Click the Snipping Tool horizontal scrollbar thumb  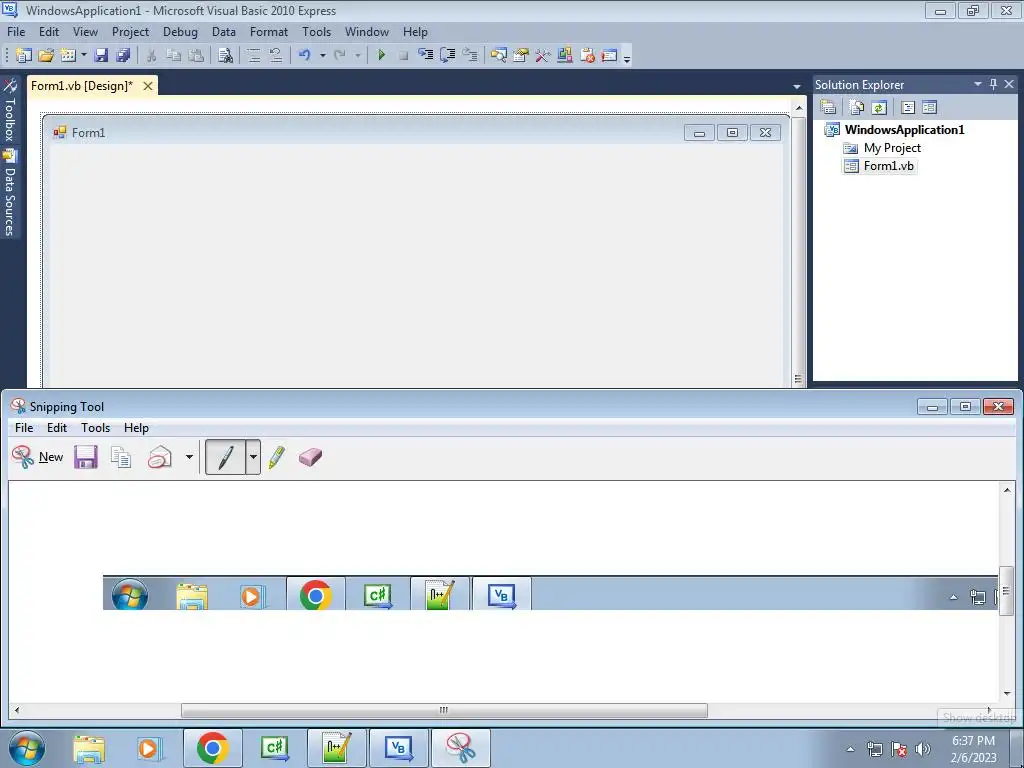(444, 710)
